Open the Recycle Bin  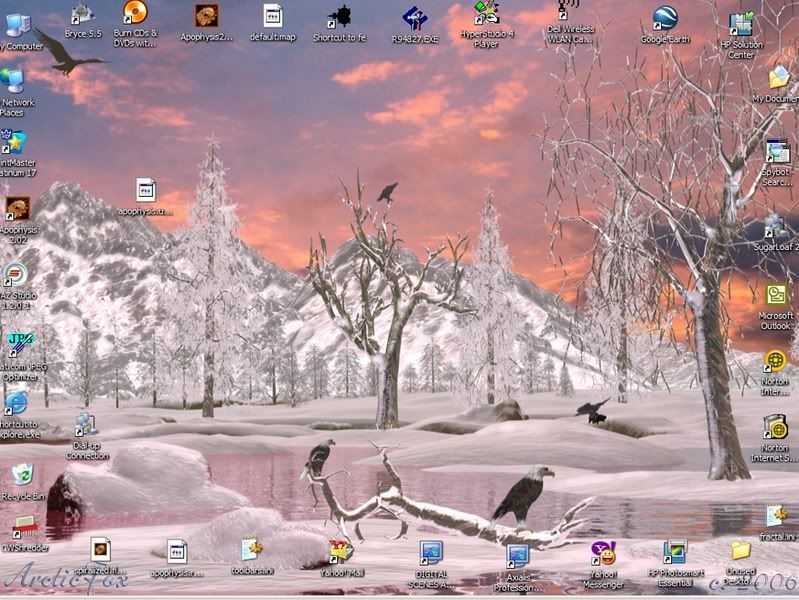tap(23, 475)
